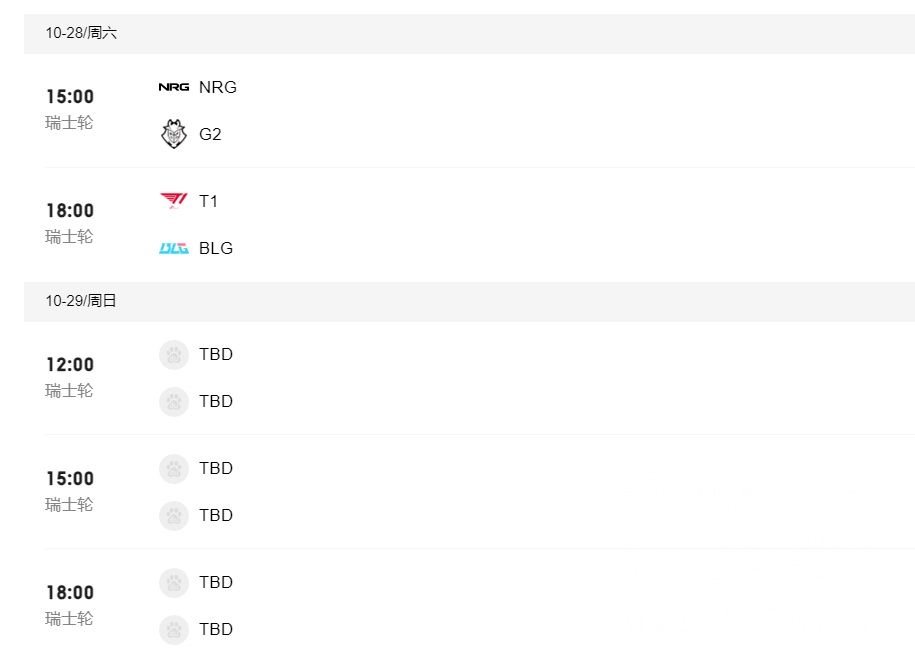The width and height of the screenshot is (915, 657).
Task: Click second TBD placeholder icon at 12:00
Action: (x=174, y=401)
